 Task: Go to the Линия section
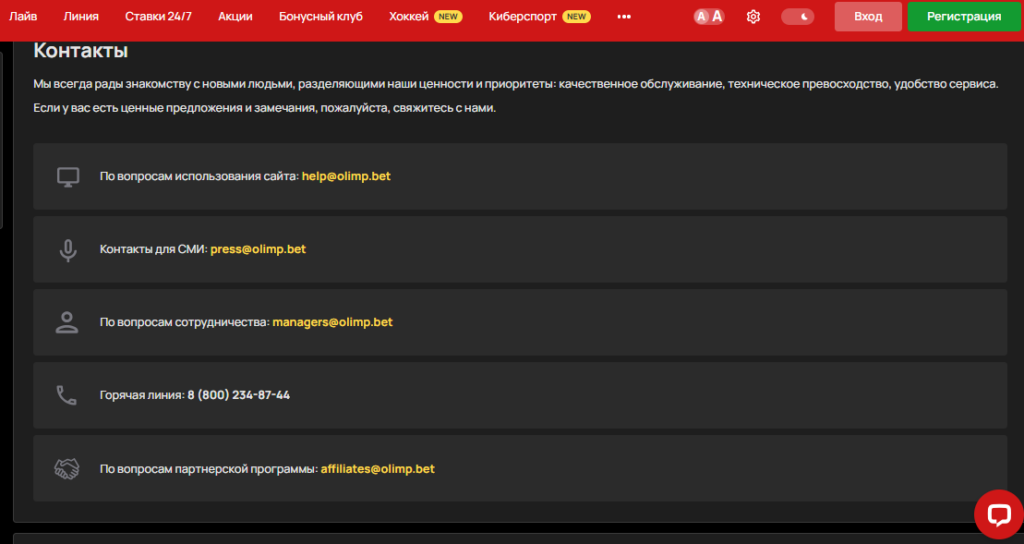click(81, 16)
